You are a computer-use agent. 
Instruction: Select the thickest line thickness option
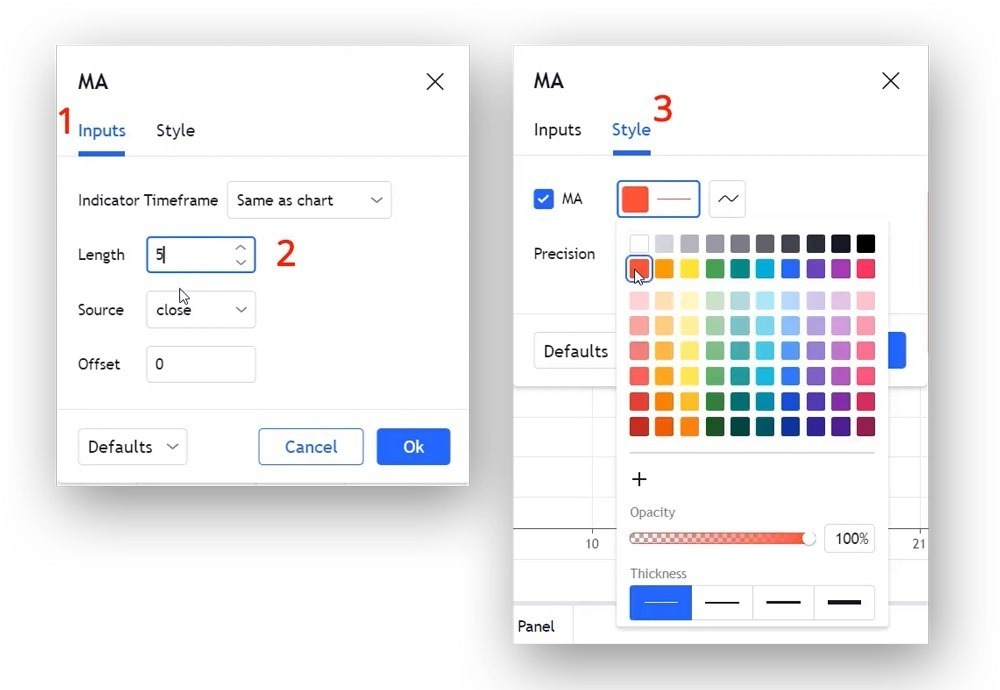click(844, 603)
